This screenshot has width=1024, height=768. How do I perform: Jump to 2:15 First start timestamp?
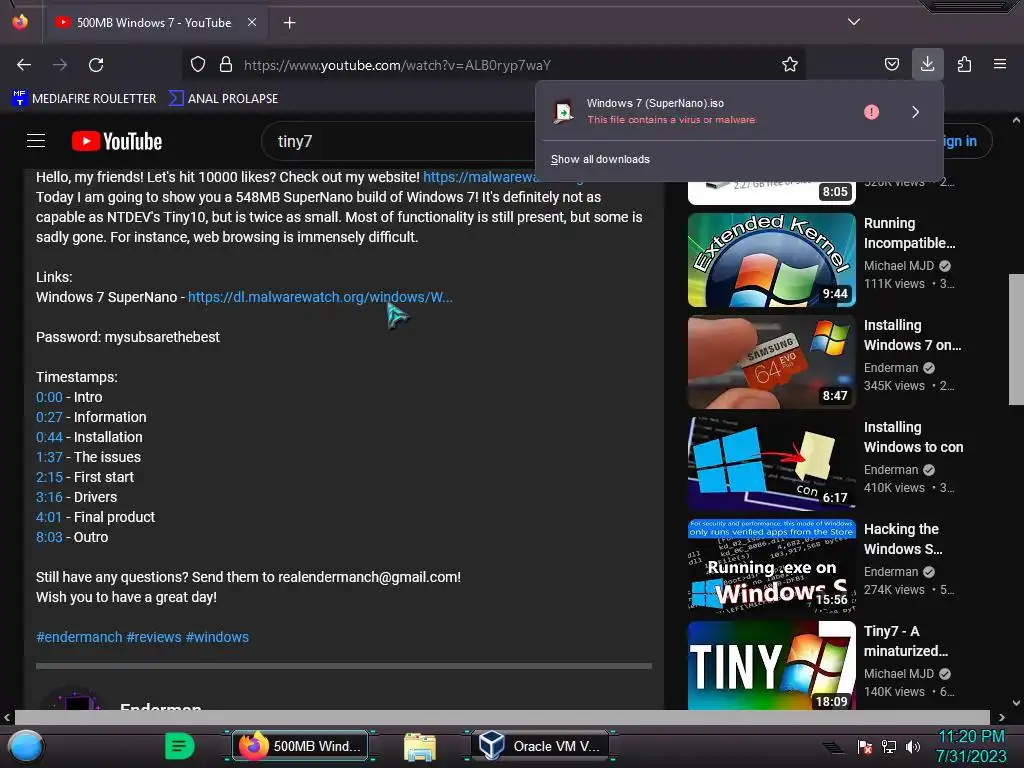click(49, 477)
